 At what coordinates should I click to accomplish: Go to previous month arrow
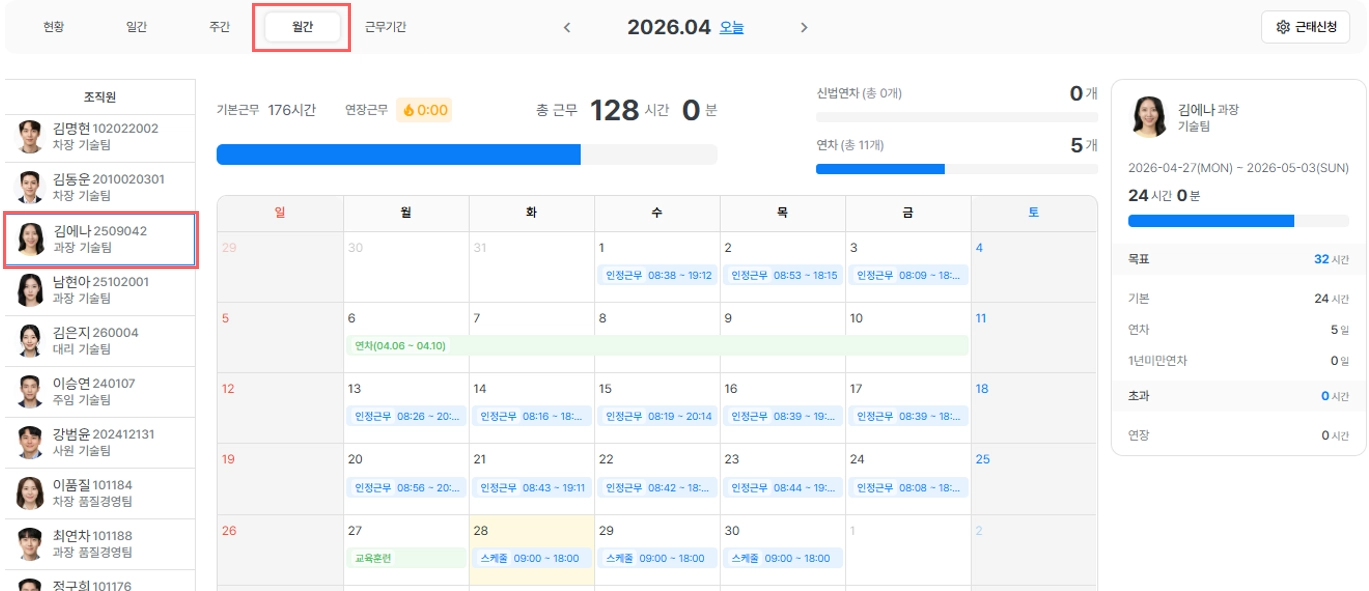pyautogui.click(x=567, y=28)
